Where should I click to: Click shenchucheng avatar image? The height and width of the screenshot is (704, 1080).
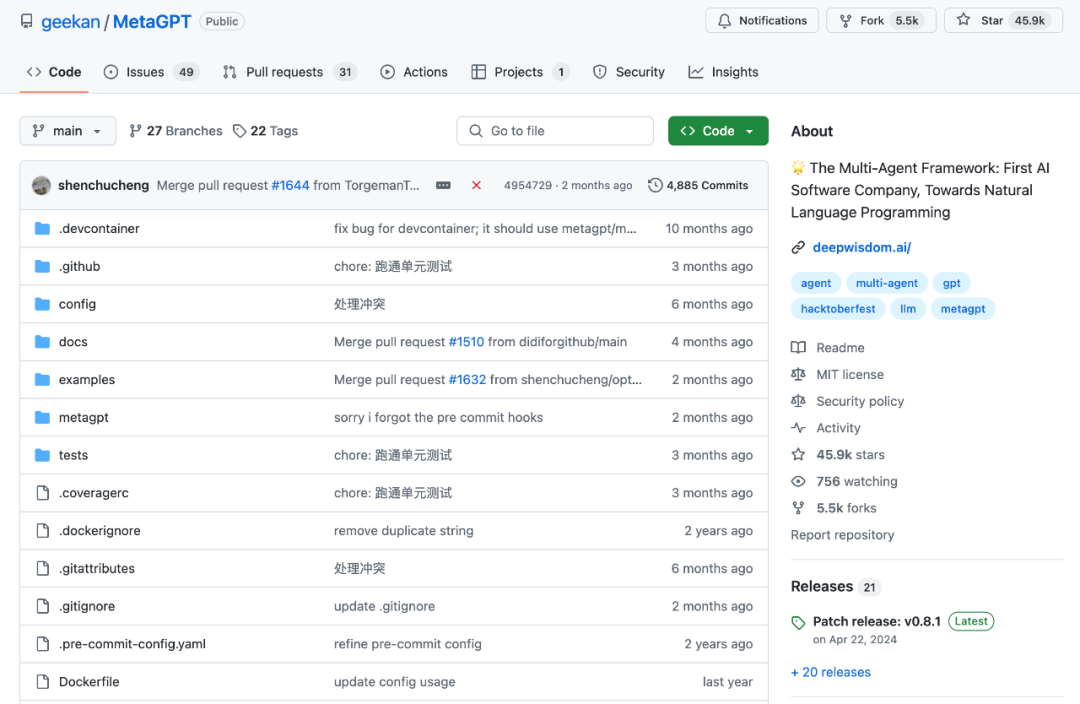point(41,185)
